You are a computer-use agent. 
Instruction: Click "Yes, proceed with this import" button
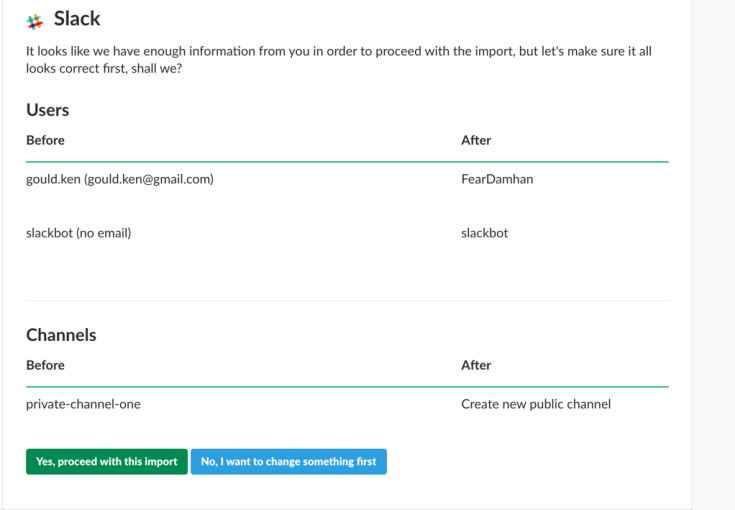(x=107, y=462)
